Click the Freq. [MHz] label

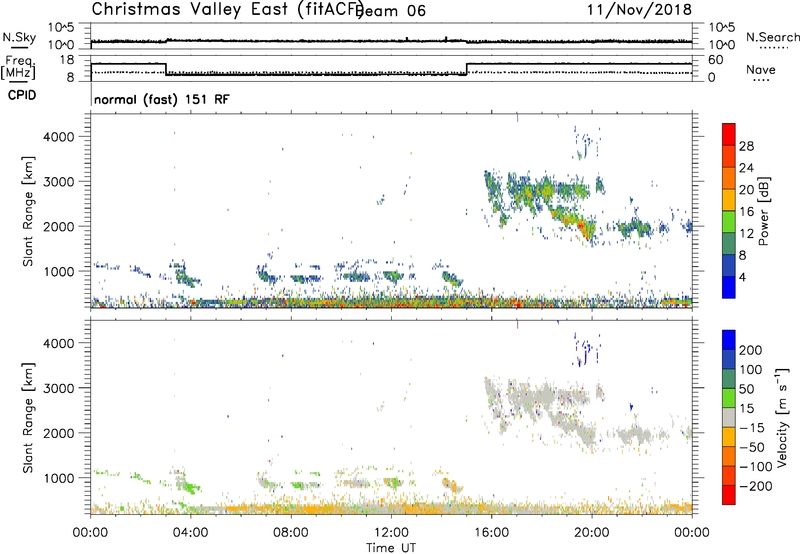point(19,67)
